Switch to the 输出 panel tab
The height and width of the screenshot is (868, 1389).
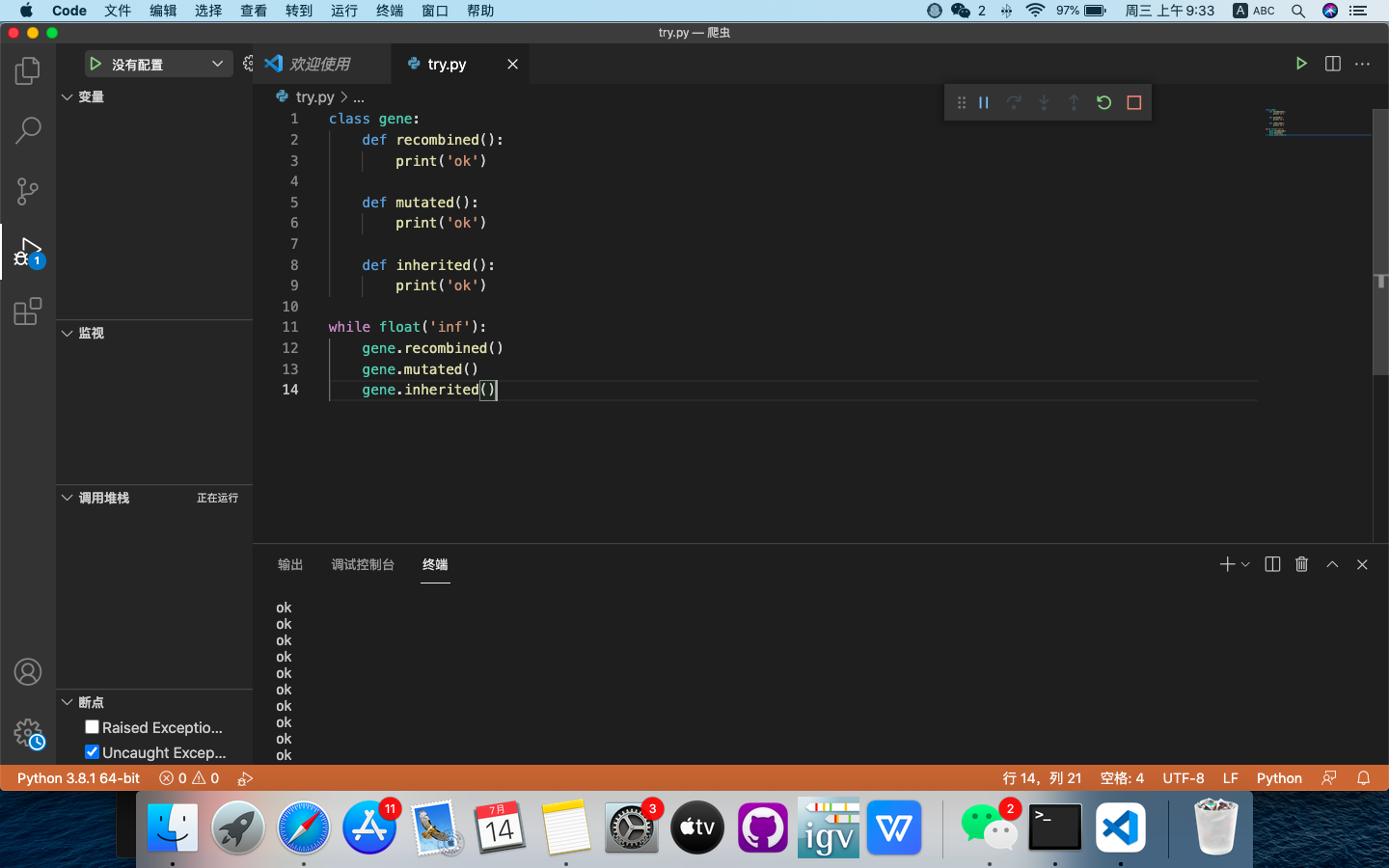click(290, 564)
